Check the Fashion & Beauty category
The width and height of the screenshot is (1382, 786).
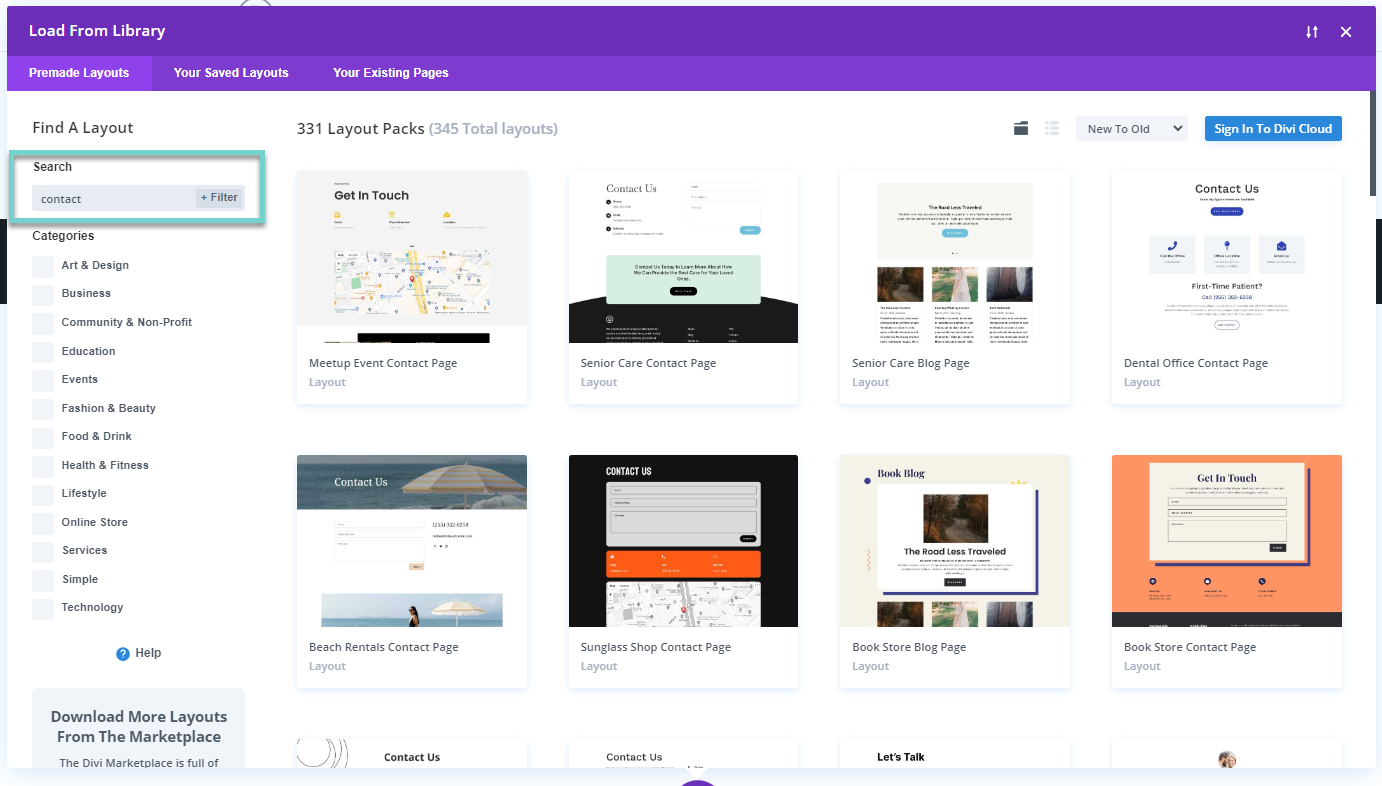click(43, 409)
